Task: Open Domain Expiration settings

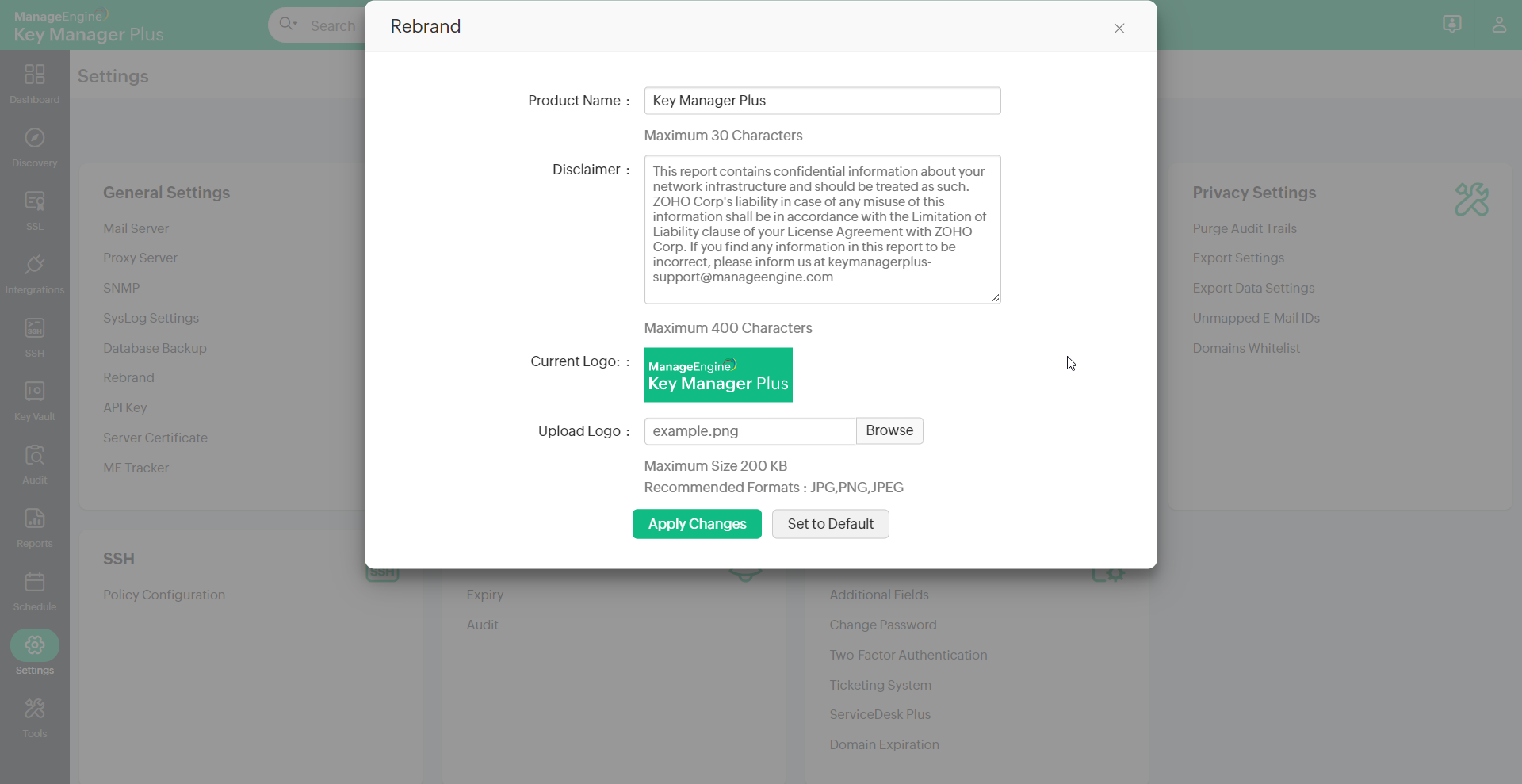Action: (884, 745)
